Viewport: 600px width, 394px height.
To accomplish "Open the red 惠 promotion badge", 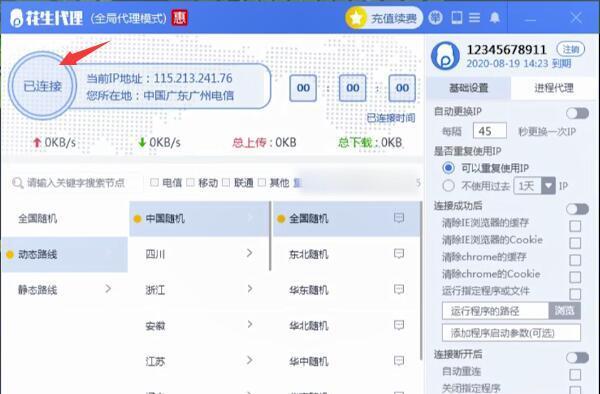I will coord(179,18).
